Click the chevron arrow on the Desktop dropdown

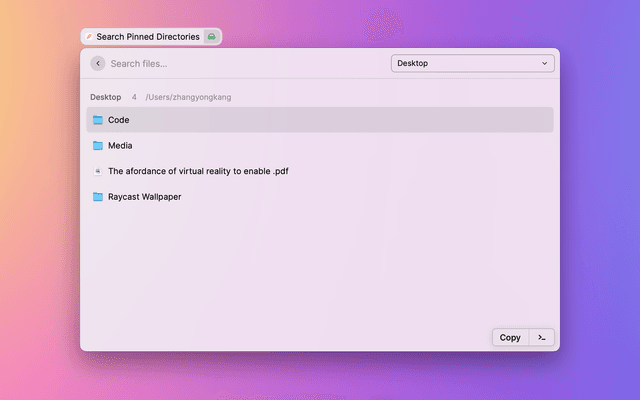[x=545, y=63]
